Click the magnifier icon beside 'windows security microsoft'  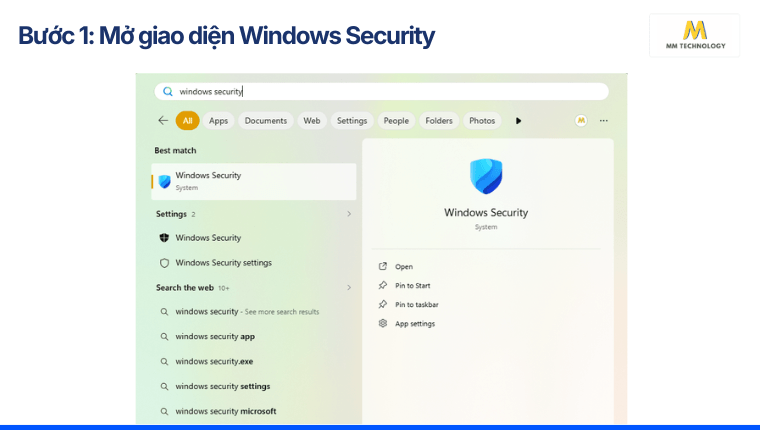pos(164,411)
